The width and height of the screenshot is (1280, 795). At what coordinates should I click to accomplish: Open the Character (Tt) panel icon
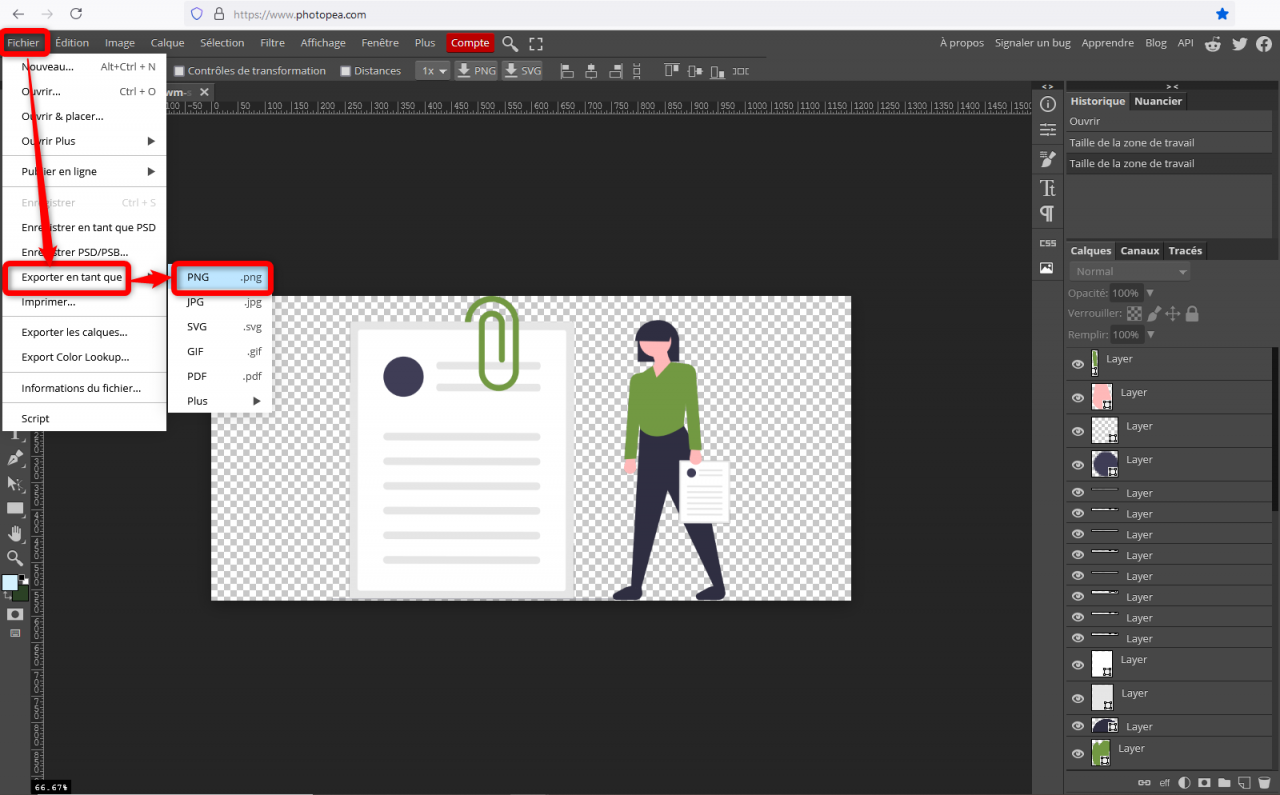point(1047,188)
